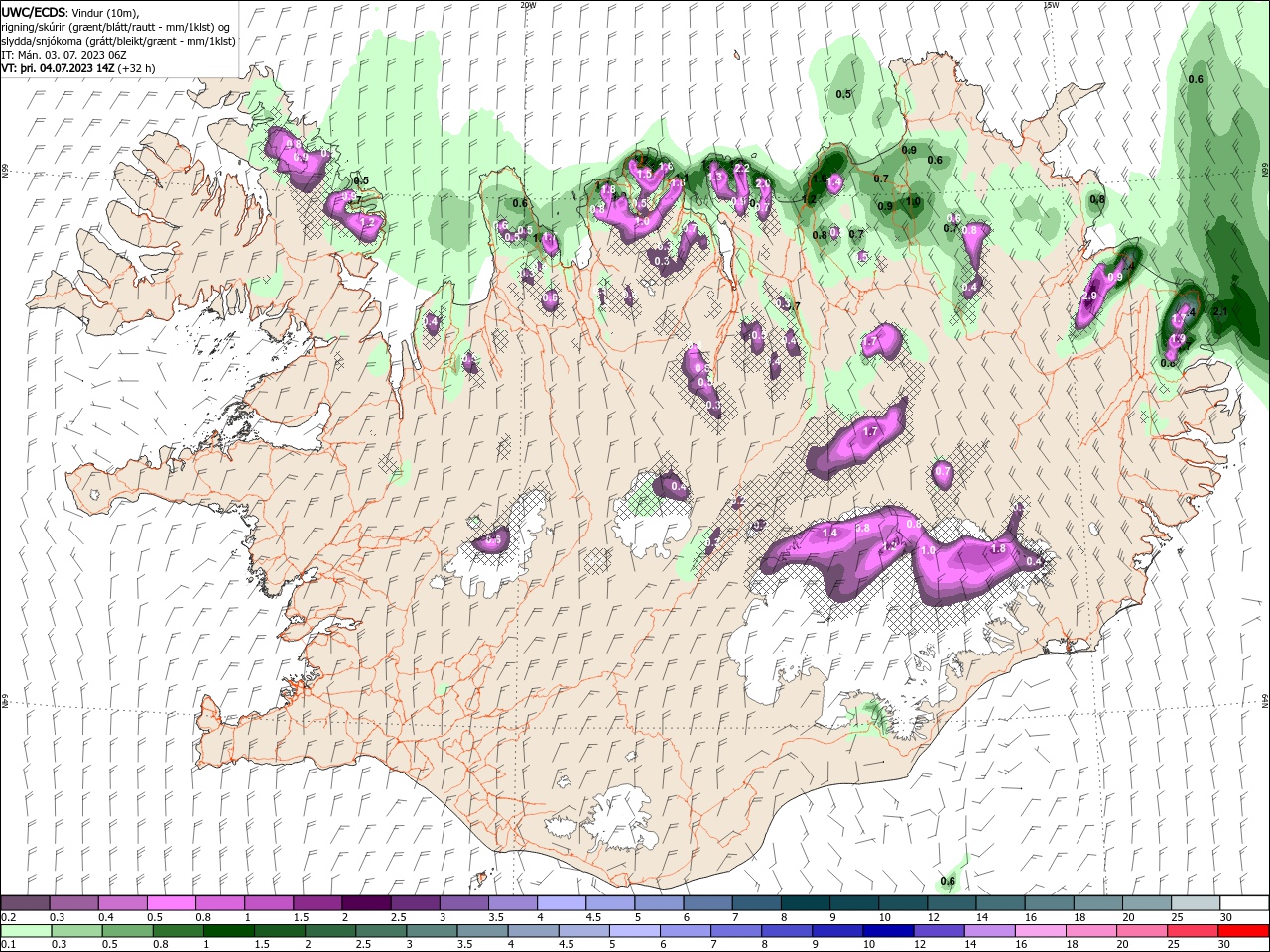Pick the deep navy blue 10 mm rain swatch
Screen dimensions: 1270x952
coord(888,931)
